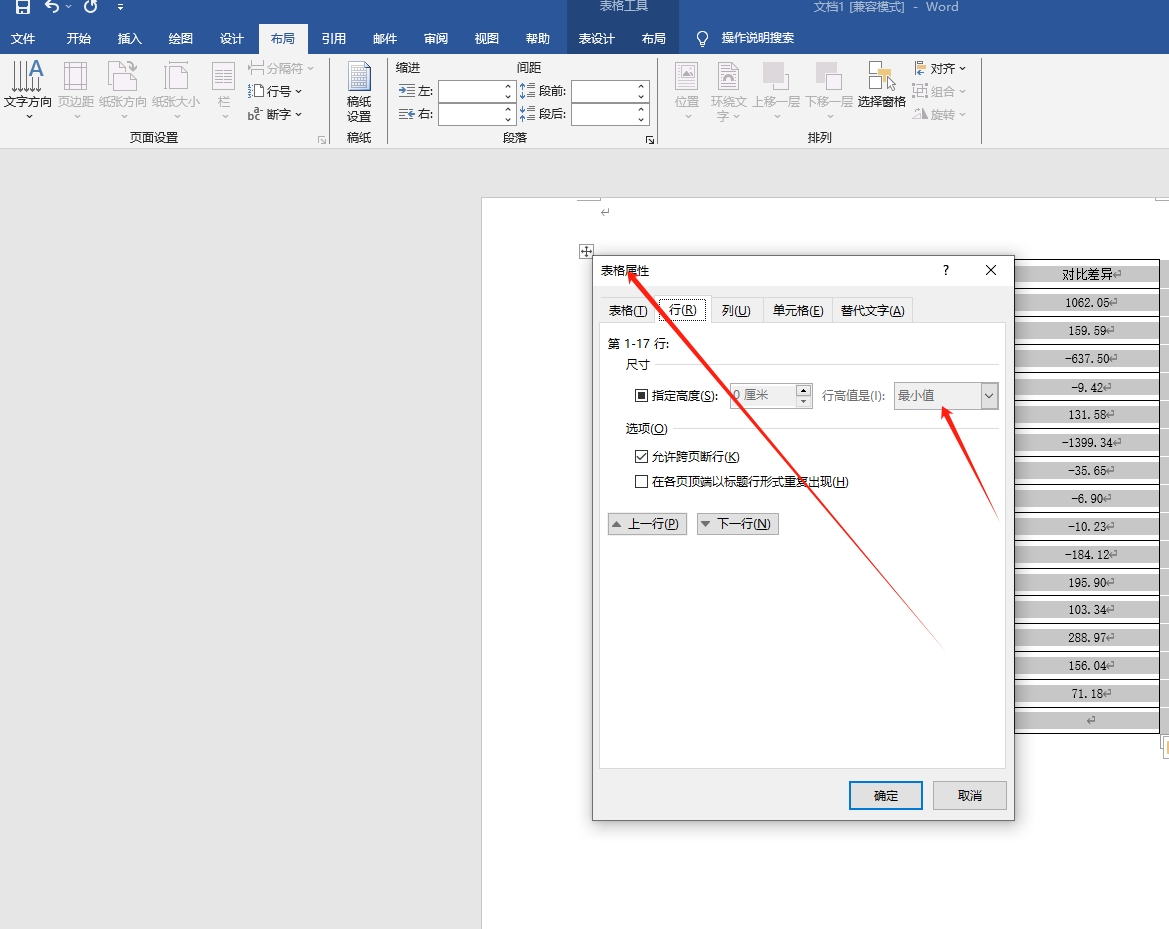Image resolution: width=1169 pixels, height=929 pixels.
Task: Open the 文件 menu tab
Action: tap(23, 39)
